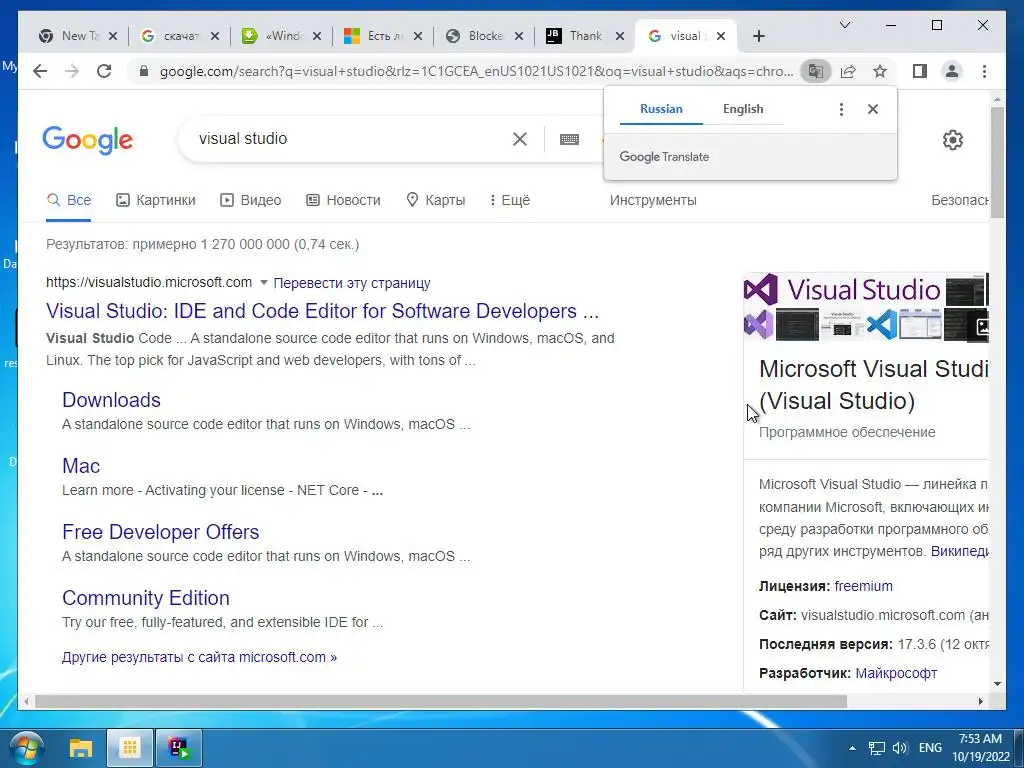Screen dimensions: 1024x768
Task: Share this page via the share icon
Action: click(848, 71)
